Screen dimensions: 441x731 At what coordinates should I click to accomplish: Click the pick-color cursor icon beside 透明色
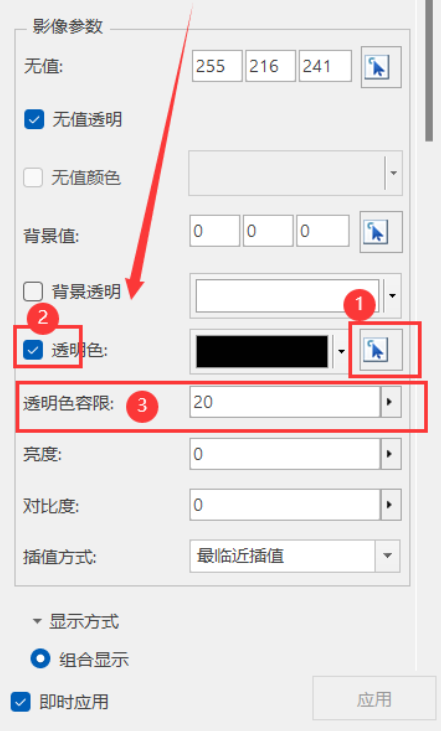[x=381, y=350]
